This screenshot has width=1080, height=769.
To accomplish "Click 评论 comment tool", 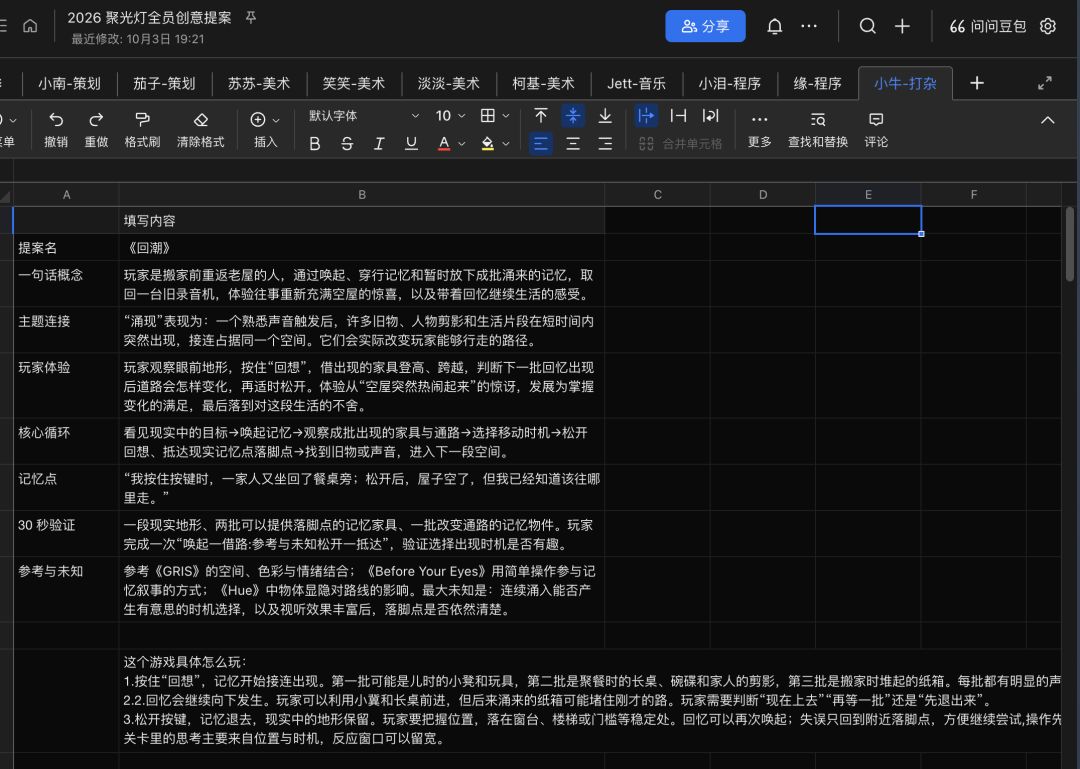I will click(876, 130).
